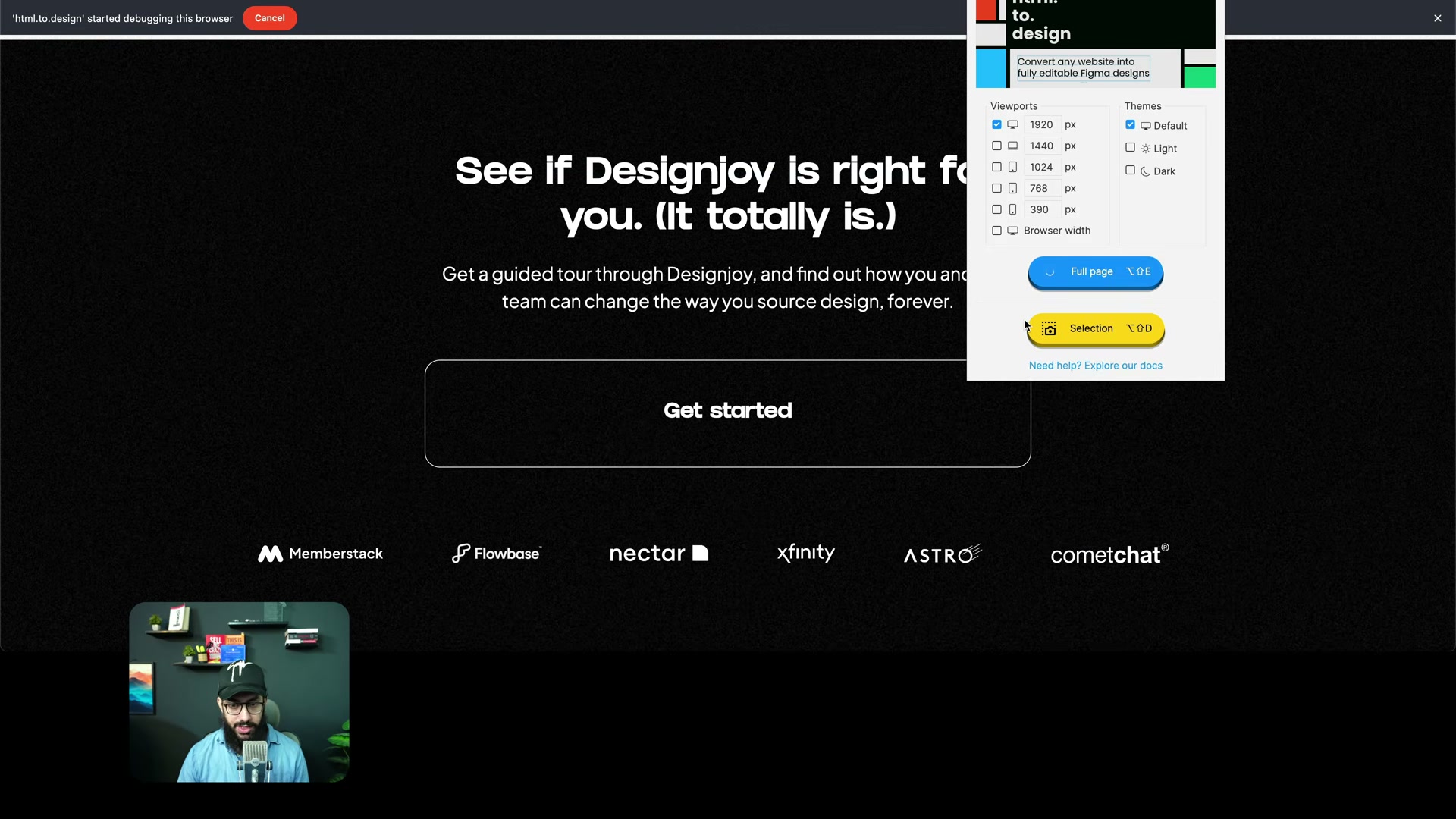Click the webcam video thumbnail
The height and width of the screenshot is (819, 1456).
[x=239, y=692]
